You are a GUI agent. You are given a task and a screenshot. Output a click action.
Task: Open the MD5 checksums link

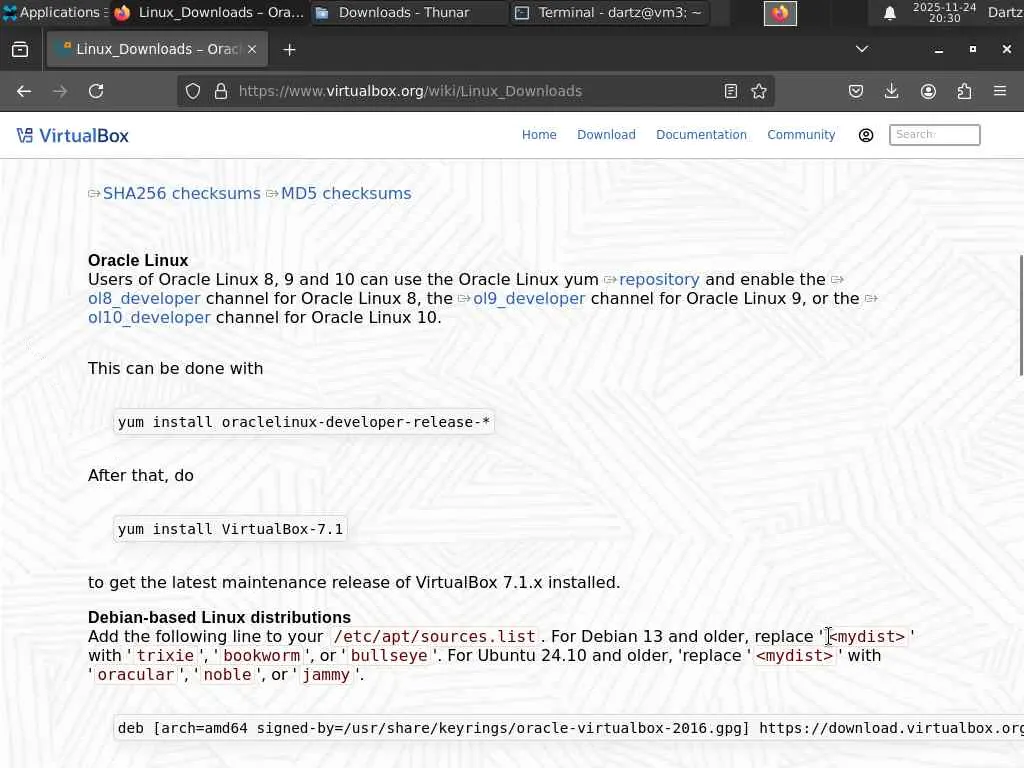tap(346, 194)
